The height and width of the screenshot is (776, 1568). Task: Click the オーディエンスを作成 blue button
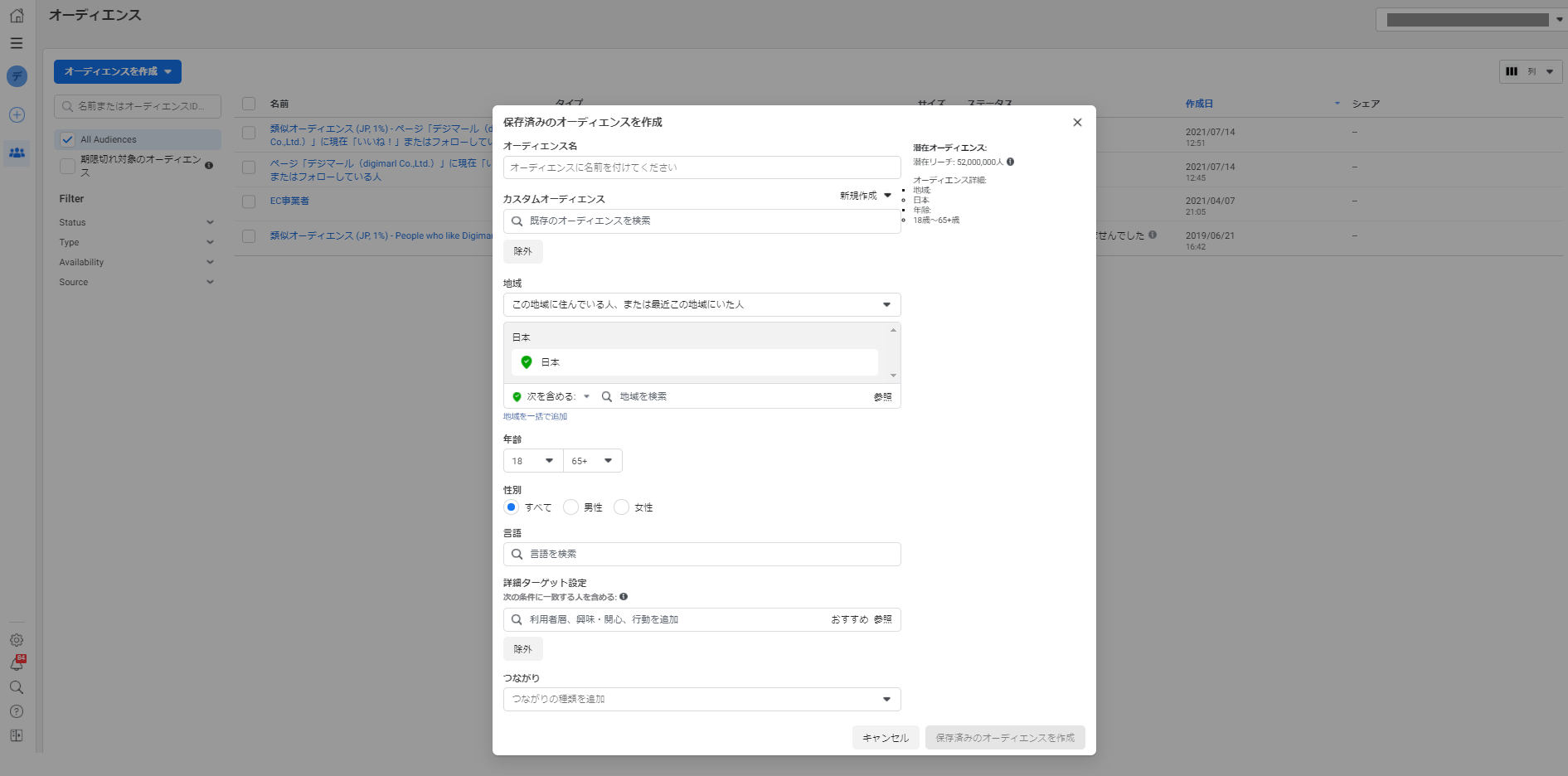118,72
